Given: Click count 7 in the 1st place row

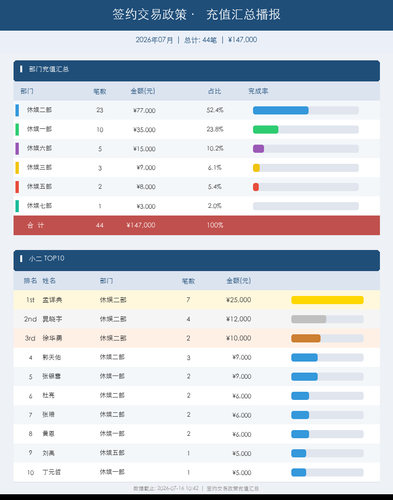Looking at the screenshot, I should click(188, 300).
